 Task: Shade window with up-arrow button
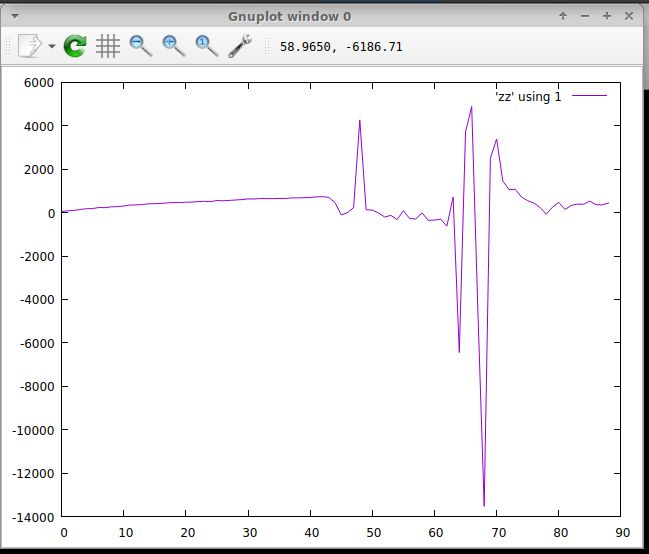tap(563, 16)
